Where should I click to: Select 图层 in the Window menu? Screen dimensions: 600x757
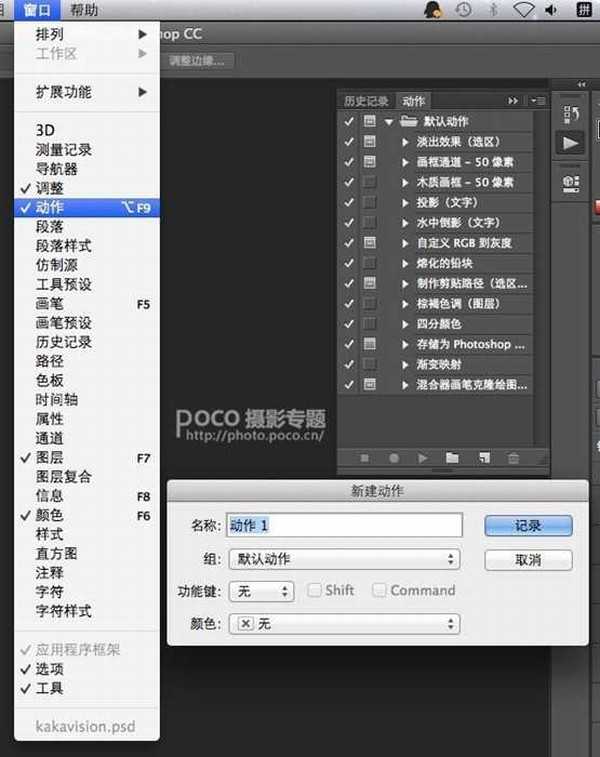pyautogui.click(x=50, y=457)
